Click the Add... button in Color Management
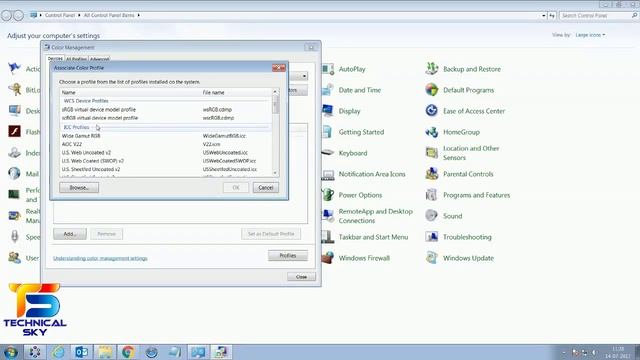 click(70, 234)
